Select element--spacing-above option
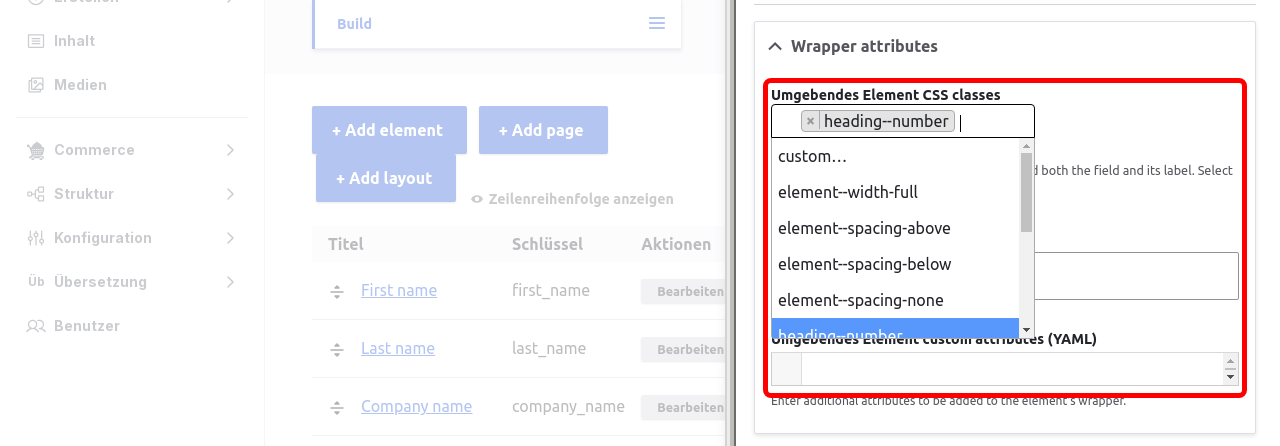The image size is (1280, 446). pos(895,228)
